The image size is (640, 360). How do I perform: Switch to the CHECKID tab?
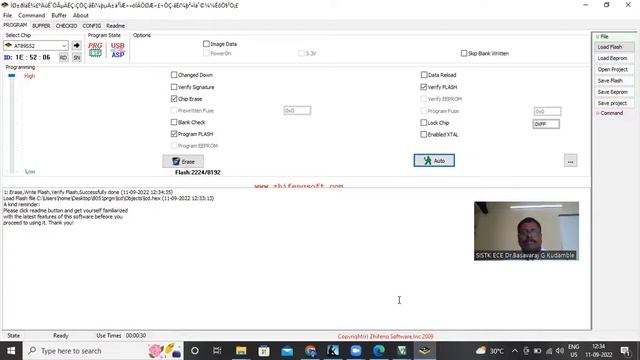pos(66,26)
